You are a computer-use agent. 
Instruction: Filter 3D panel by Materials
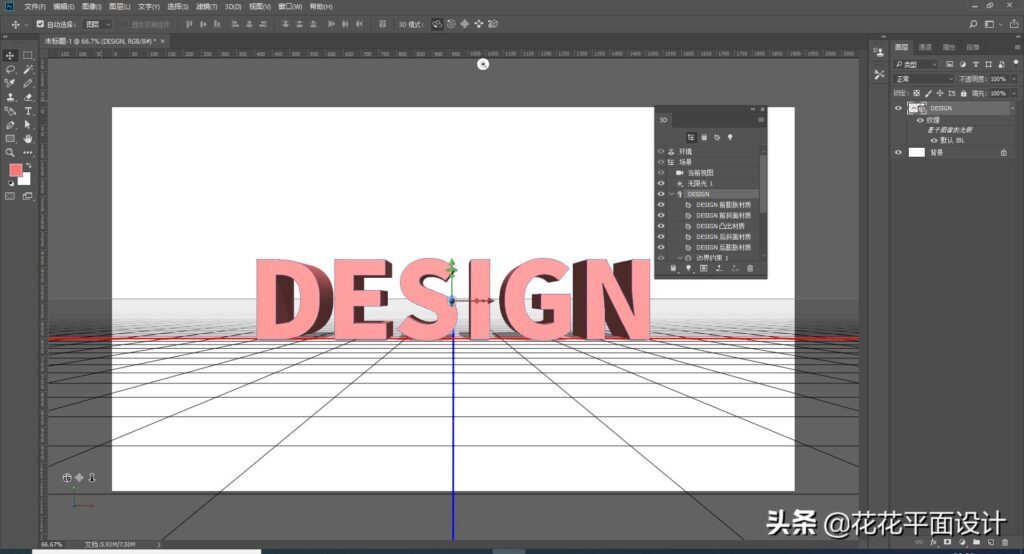[717, 137]
